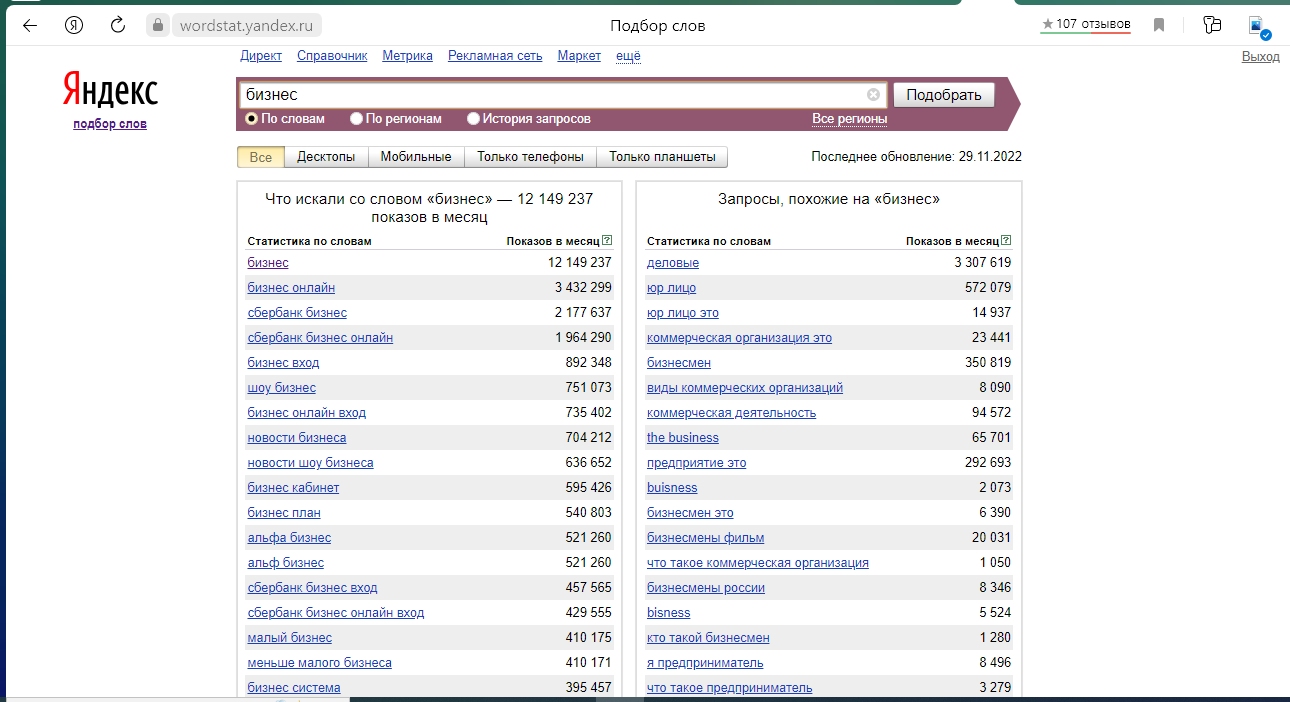Click into the keyword search input field
This screenshot has height=702, width=1290.
(550, 95)
